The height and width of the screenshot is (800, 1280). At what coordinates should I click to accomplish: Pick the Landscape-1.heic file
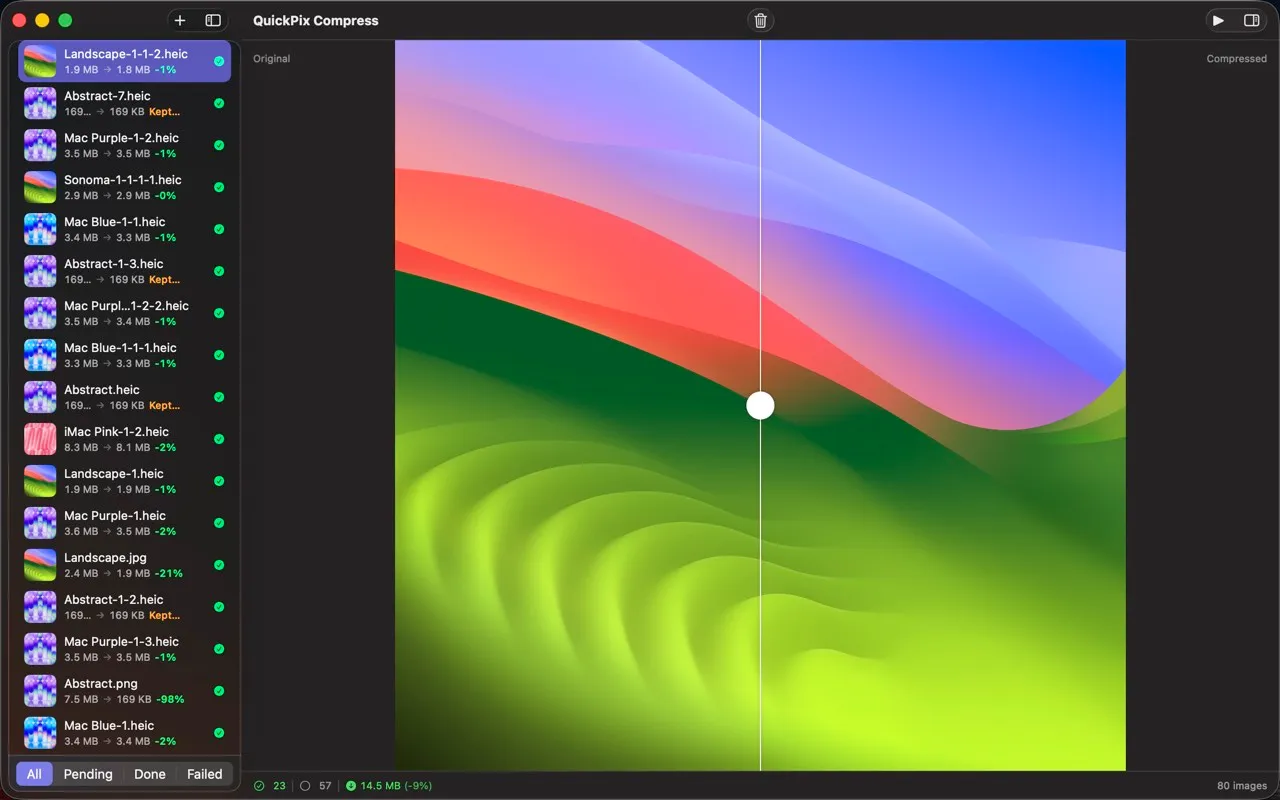coord(125,481)
